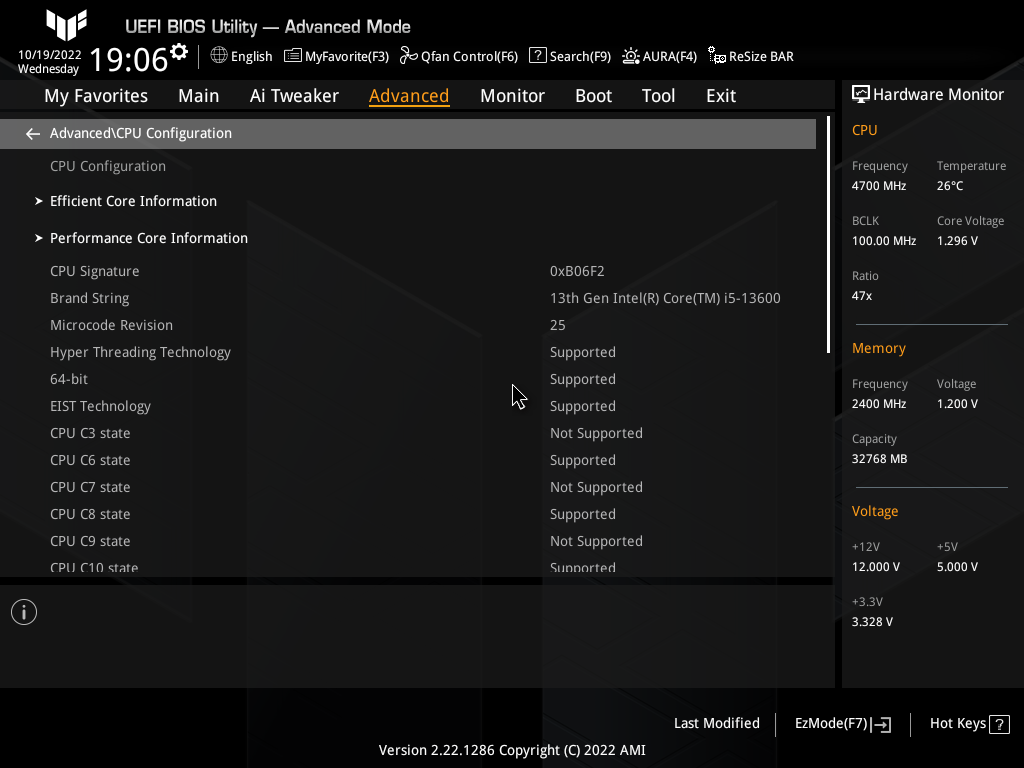1024x768 pixels.
Task: Open MyFavorite with the star icon
Action: pyautogui.click(x=336, y=57)
